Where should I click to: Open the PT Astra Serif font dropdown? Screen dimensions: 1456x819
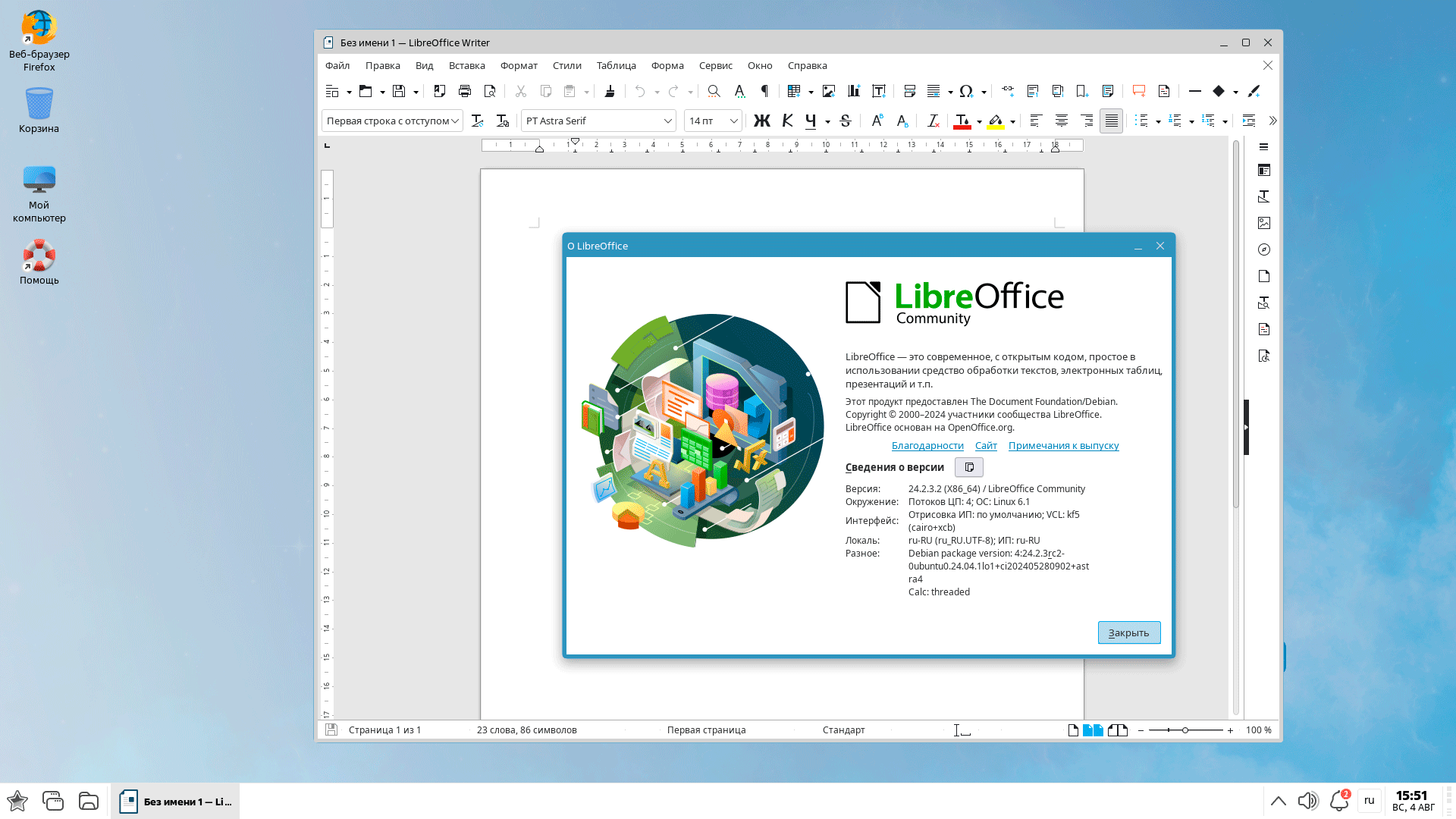pos(667,121)
